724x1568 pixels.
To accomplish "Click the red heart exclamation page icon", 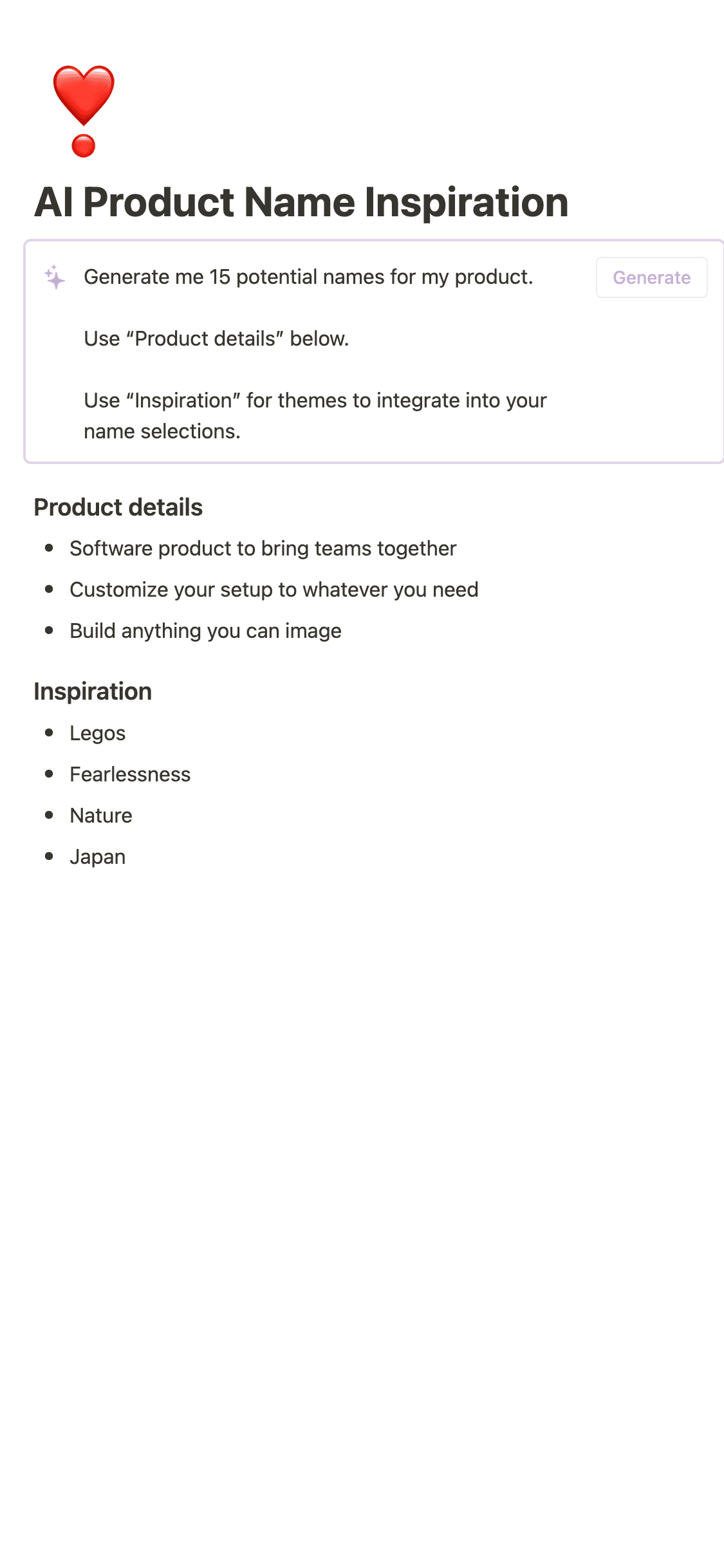I will (x=84, y=111).
